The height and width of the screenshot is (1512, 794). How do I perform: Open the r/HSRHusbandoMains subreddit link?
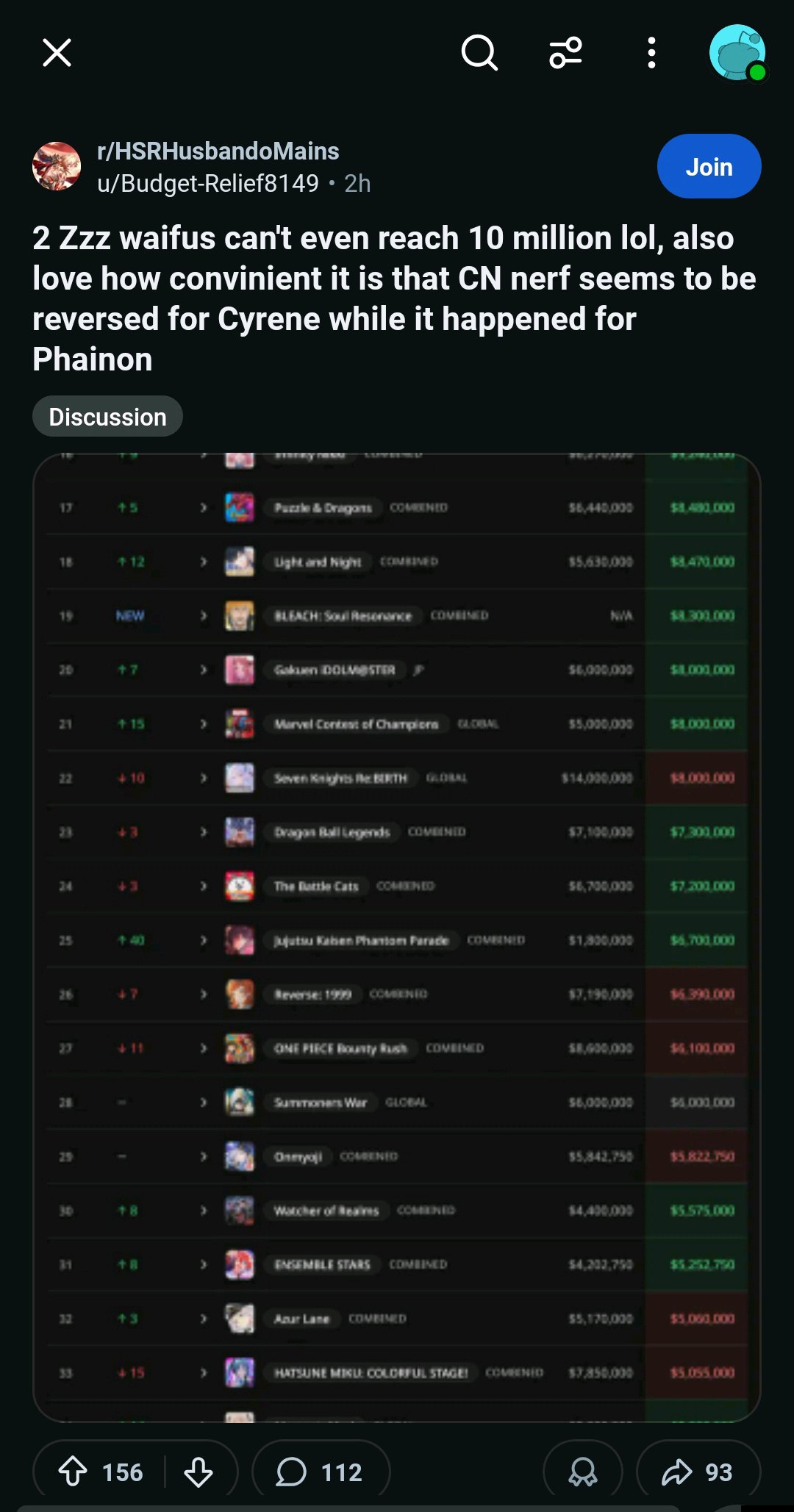(x=218, y=151)
